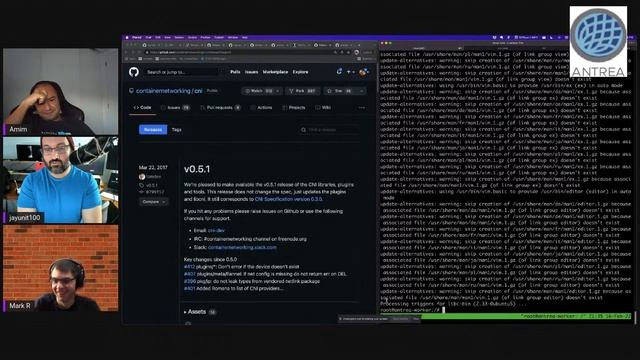Open pull request #401 link

189,288
